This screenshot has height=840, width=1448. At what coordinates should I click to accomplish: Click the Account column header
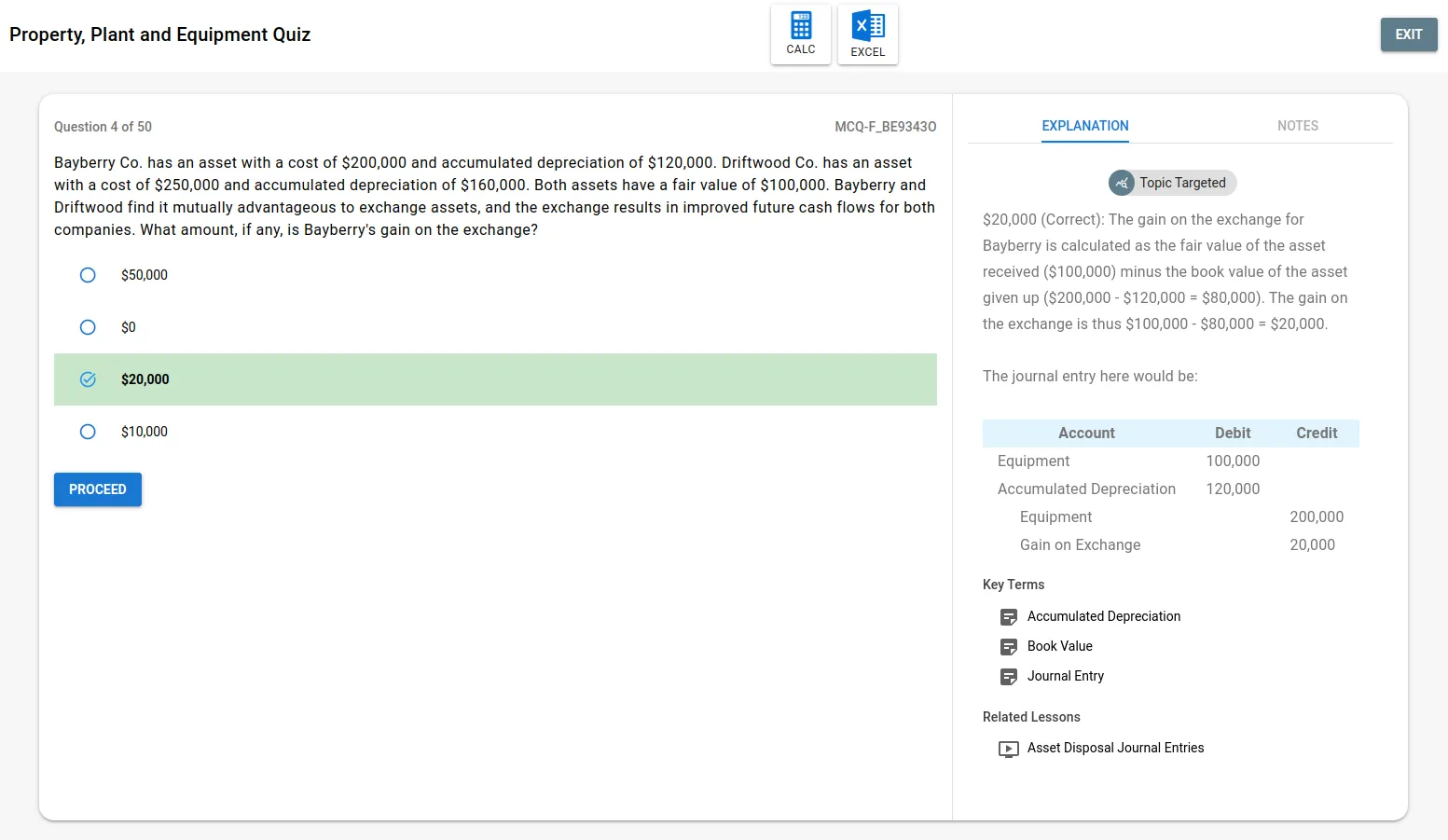click(x=1086, y=433)
